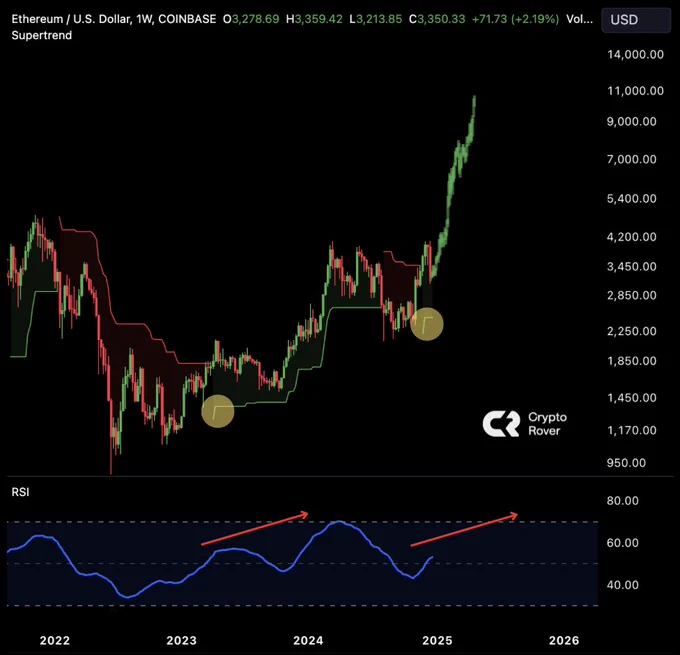Click the 7,000.00 price axis label
This screenshot has height=655, width=680.
click(x=632, y=159)
